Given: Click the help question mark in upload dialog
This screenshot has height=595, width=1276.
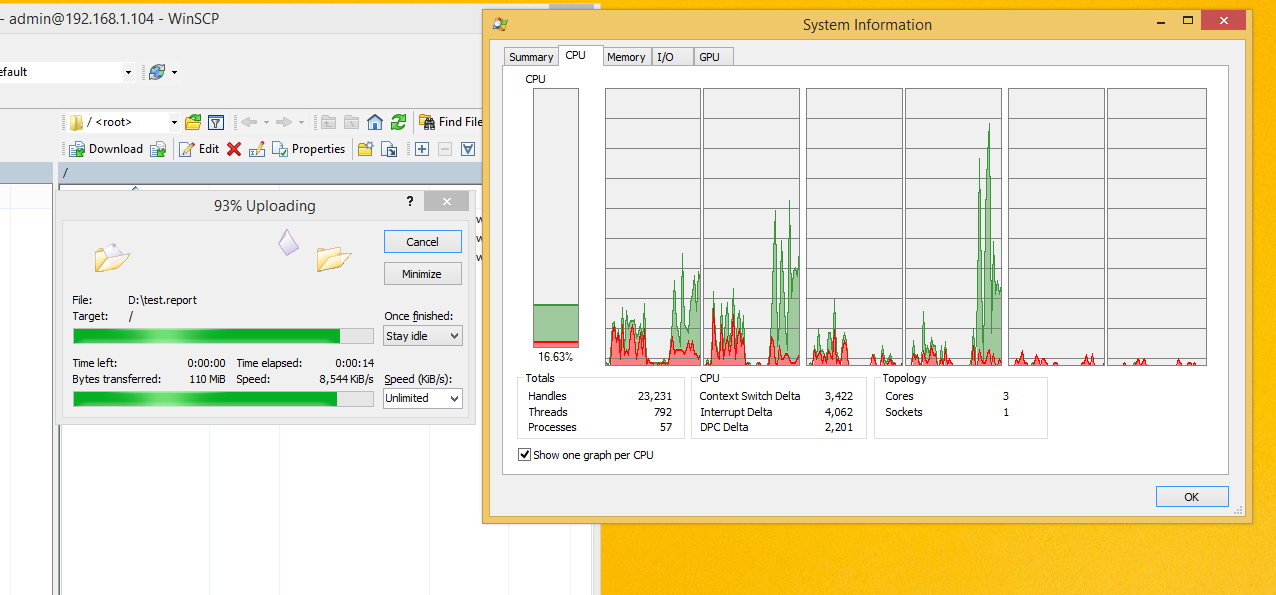Looking at the screenshot, I should (410, 201).
